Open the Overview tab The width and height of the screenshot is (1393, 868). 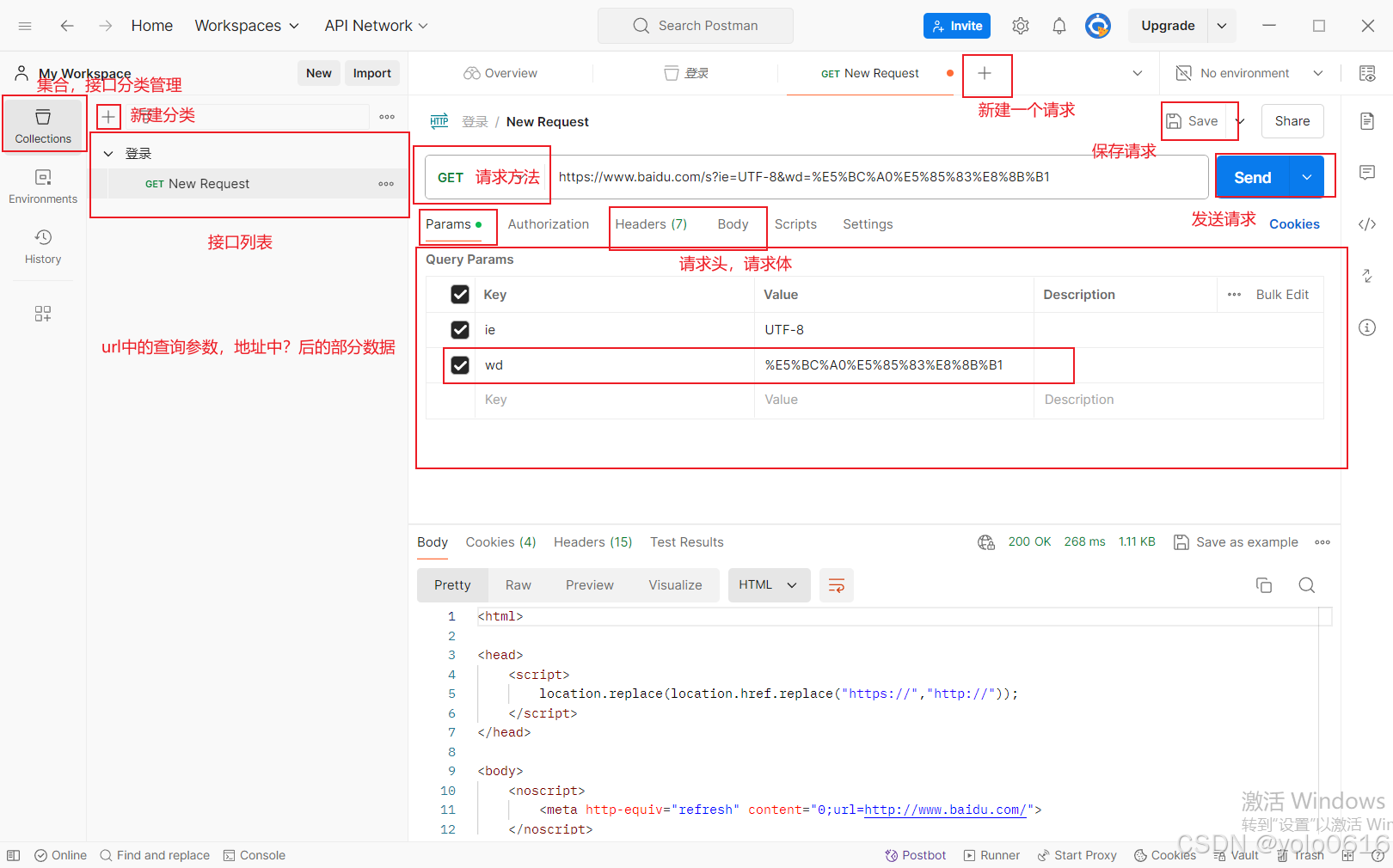(500, 73)
